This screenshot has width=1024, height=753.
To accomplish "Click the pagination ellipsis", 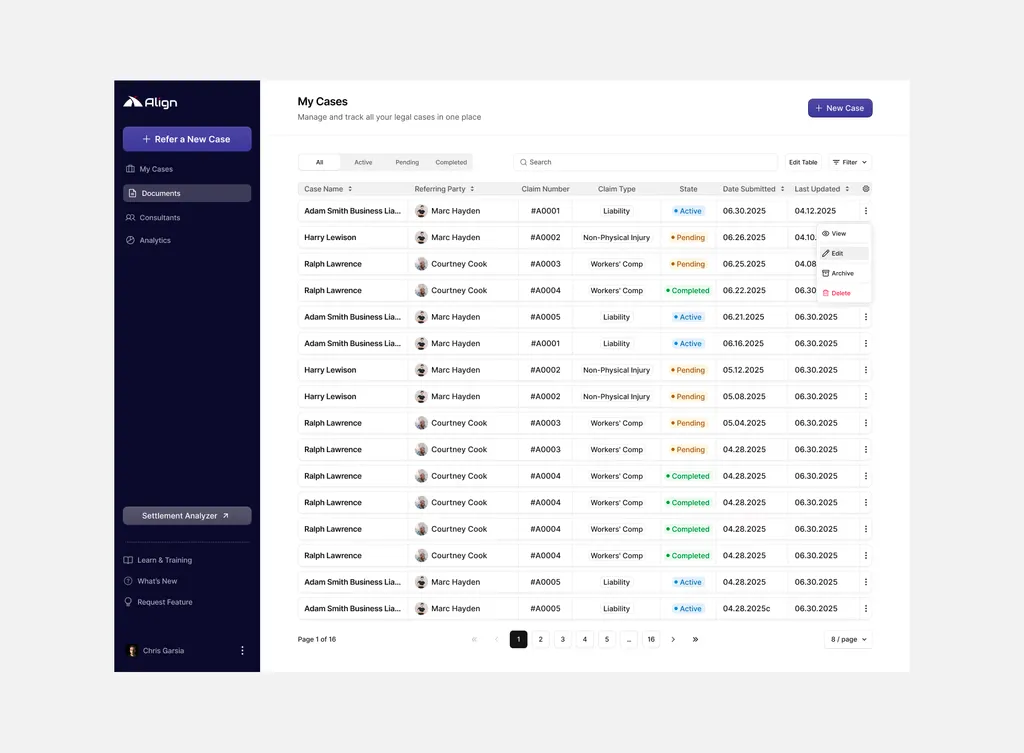I will 629,640.
